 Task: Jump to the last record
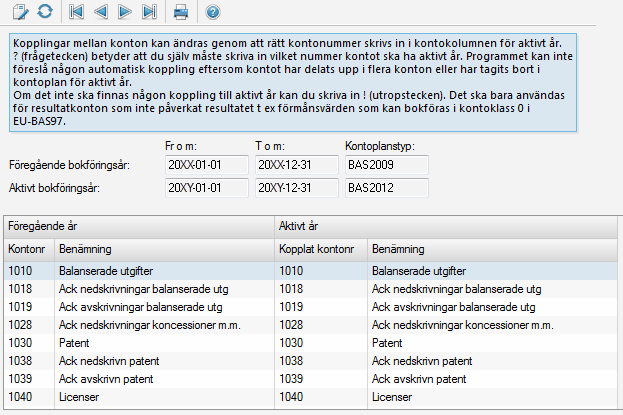click(x=149, y=12)
